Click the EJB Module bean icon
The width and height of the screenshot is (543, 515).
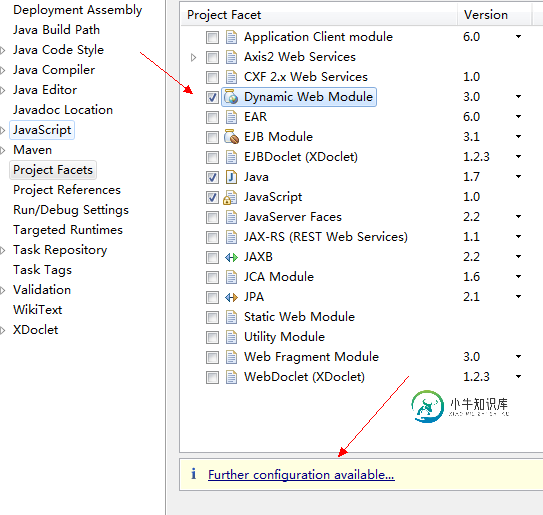[231, 137]
